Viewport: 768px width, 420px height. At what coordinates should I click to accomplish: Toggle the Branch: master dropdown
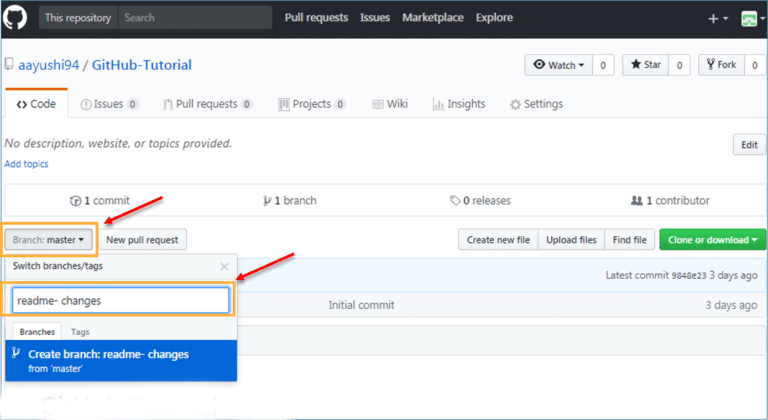coord(48,240)
